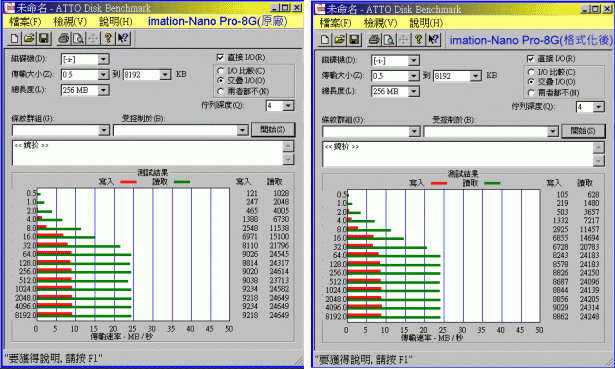
Task: Click the Print icon in left window toolbar
Action: click(64, 38)
